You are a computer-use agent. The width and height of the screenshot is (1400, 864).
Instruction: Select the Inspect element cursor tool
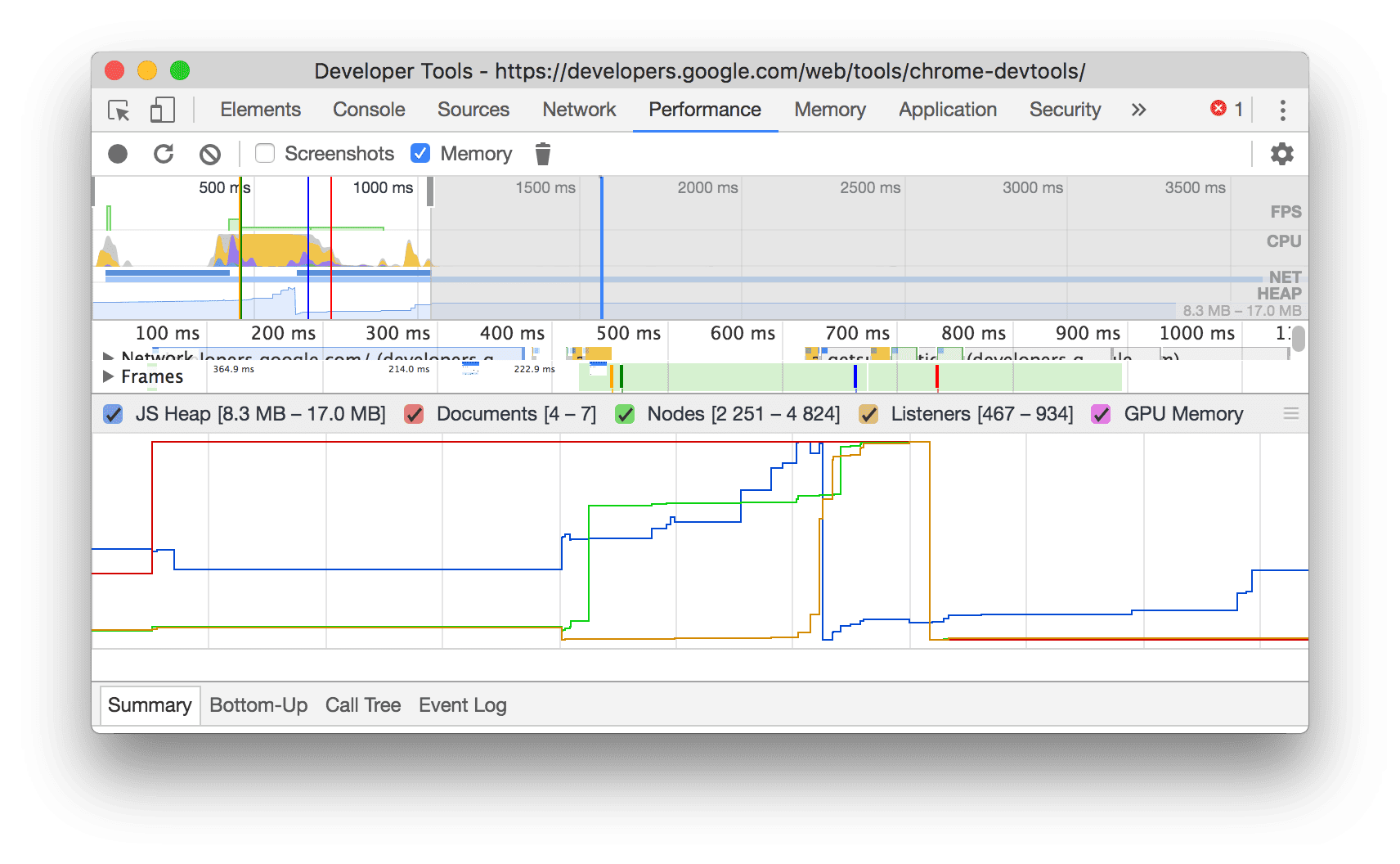click(118, 110)
